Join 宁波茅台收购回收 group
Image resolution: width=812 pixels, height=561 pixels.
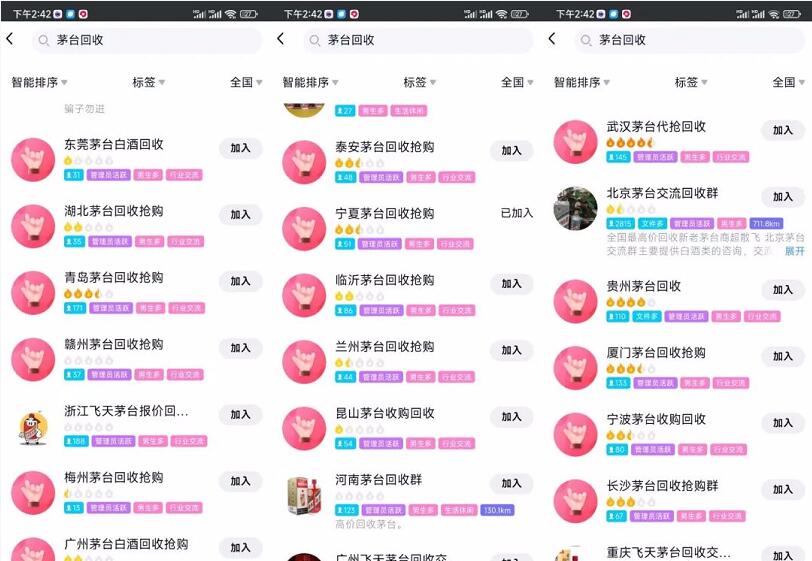(783, 423)
